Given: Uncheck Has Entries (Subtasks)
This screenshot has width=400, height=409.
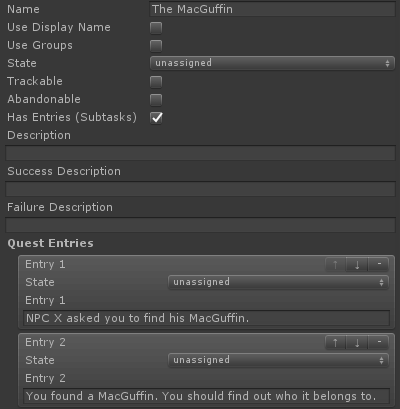Looking at the screenshot, I should coord(156,118).
